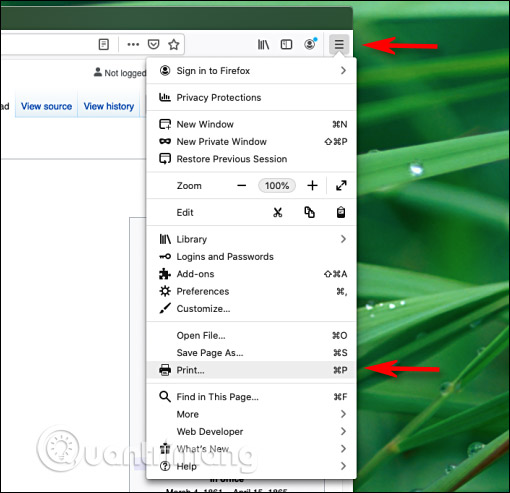This screenshot has width=510, height=493.
Task: Open the Library toolbar icon
Action: coord(263,44)
